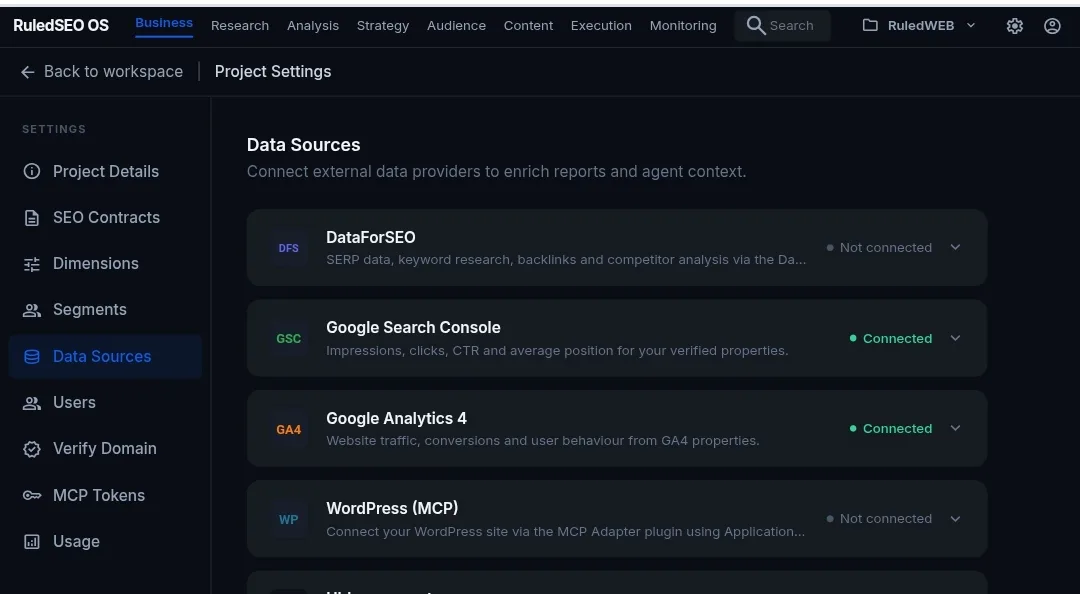Image resolution: width=1080 pixels, height=594 pixels.
Task: Switch to the Audience tab
Action: (x=456, y=25)
